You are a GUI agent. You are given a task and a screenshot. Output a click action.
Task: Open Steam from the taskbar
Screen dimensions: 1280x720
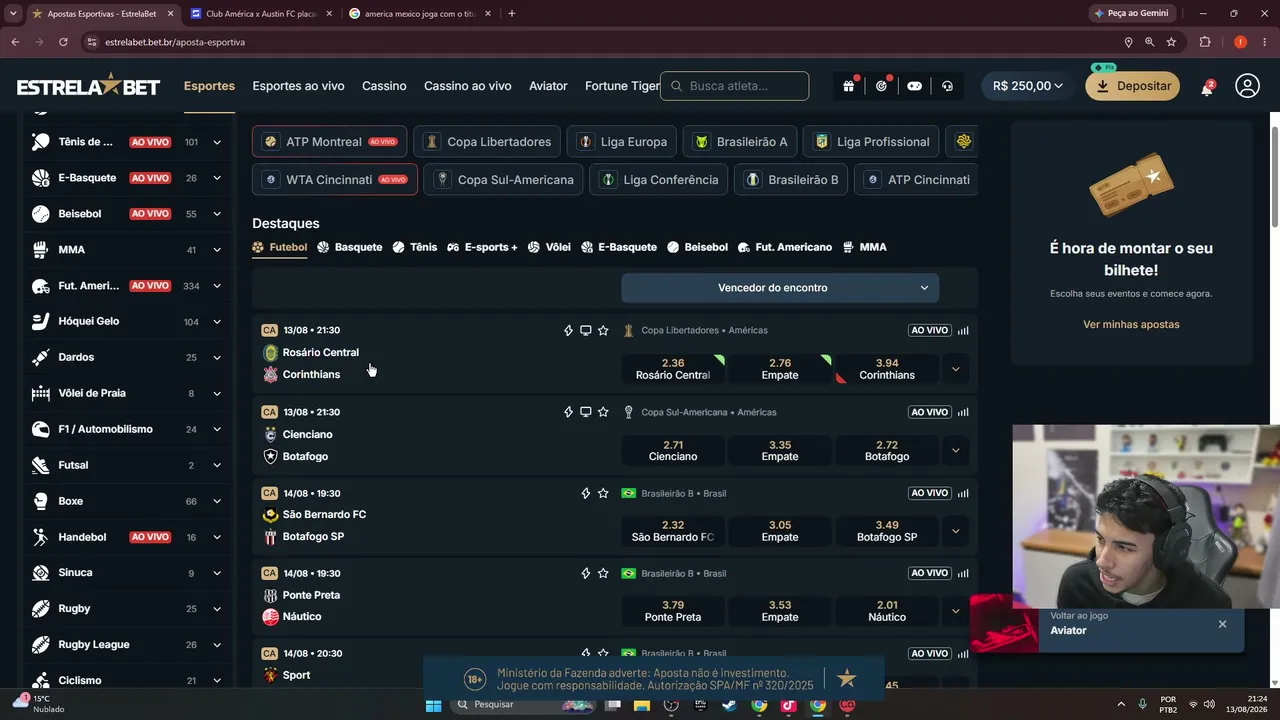tap(729, 705)
